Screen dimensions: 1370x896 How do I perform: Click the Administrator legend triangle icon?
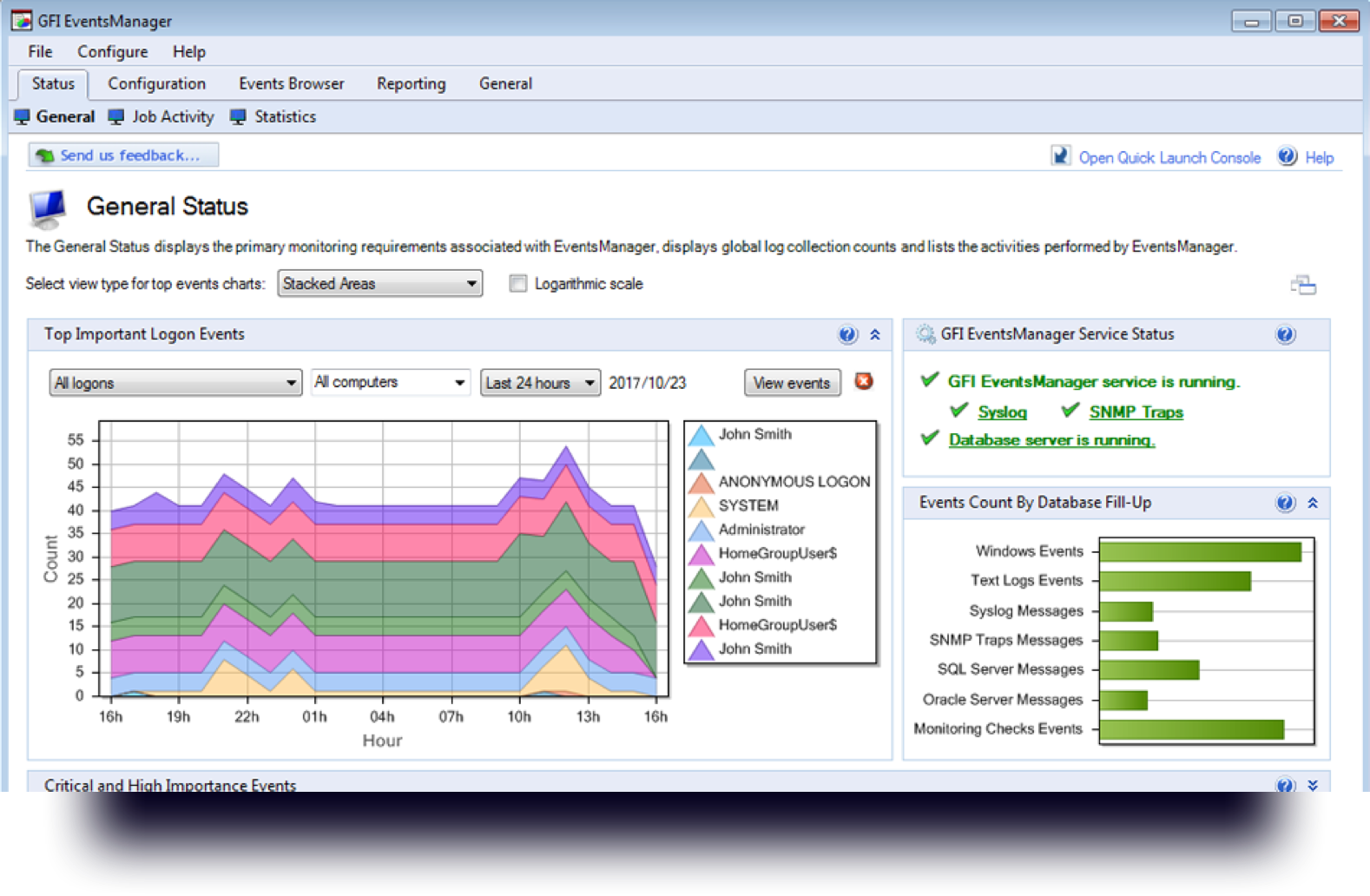point(701,530)
